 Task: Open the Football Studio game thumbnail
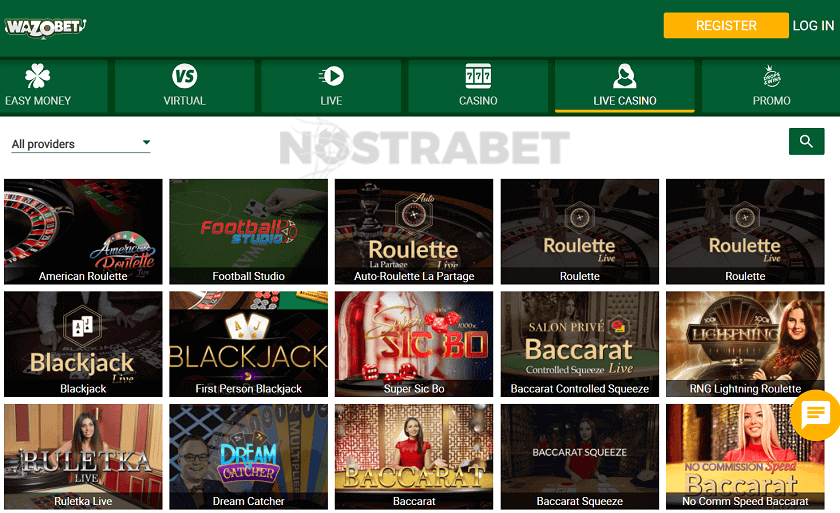[249, 231]
